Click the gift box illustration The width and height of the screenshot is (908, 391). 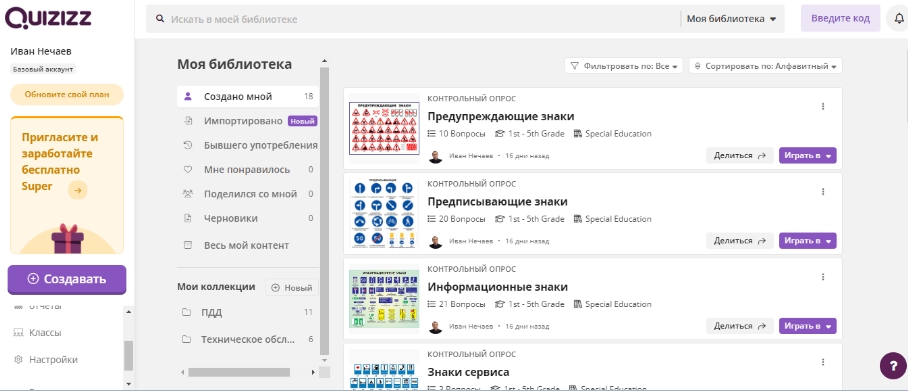[x=68, y=238]
